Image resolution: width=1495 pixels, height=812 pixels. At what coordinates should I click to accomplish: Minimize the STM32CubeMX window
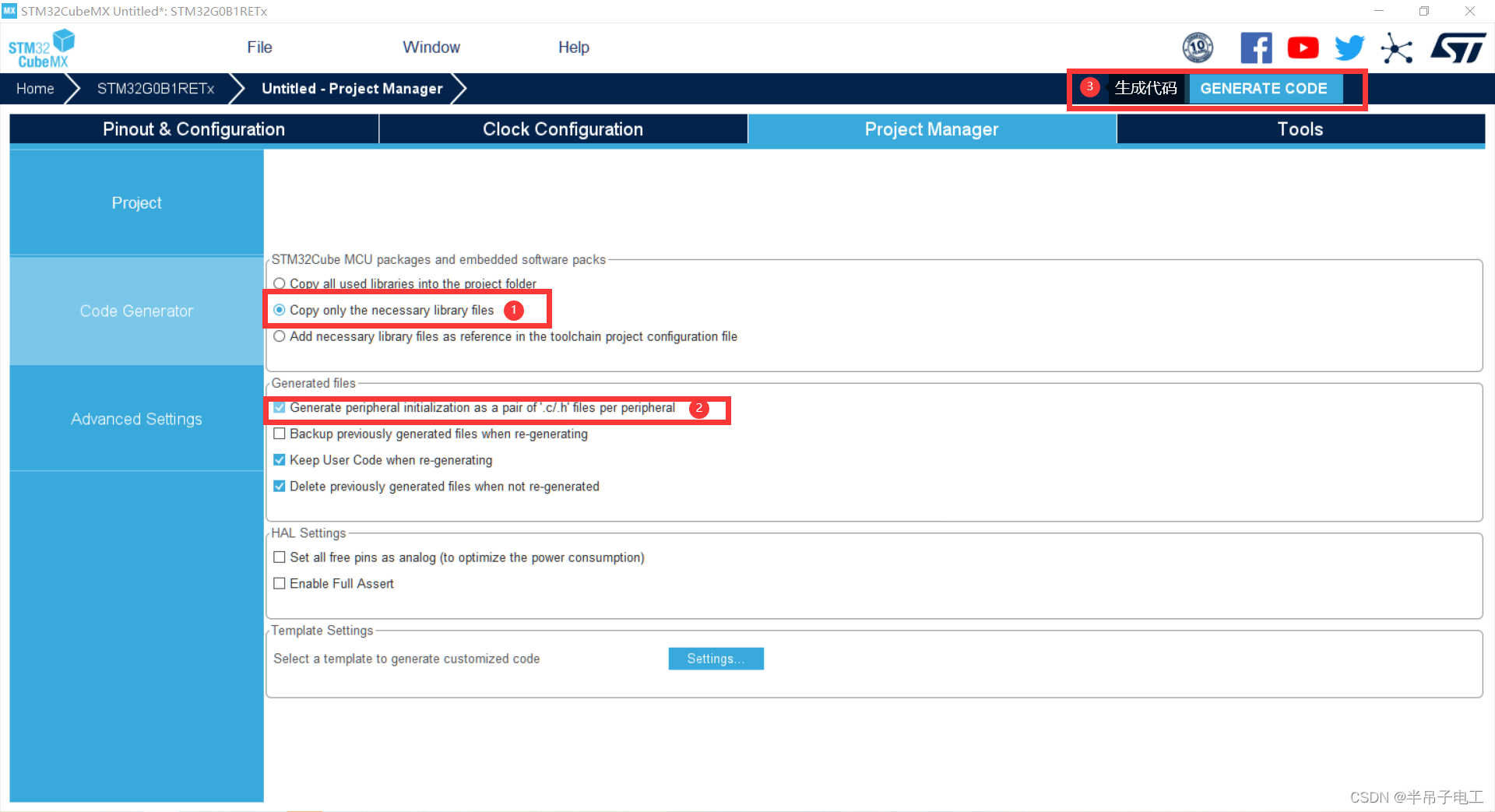pyautogui.click(x=1379, y=11)
